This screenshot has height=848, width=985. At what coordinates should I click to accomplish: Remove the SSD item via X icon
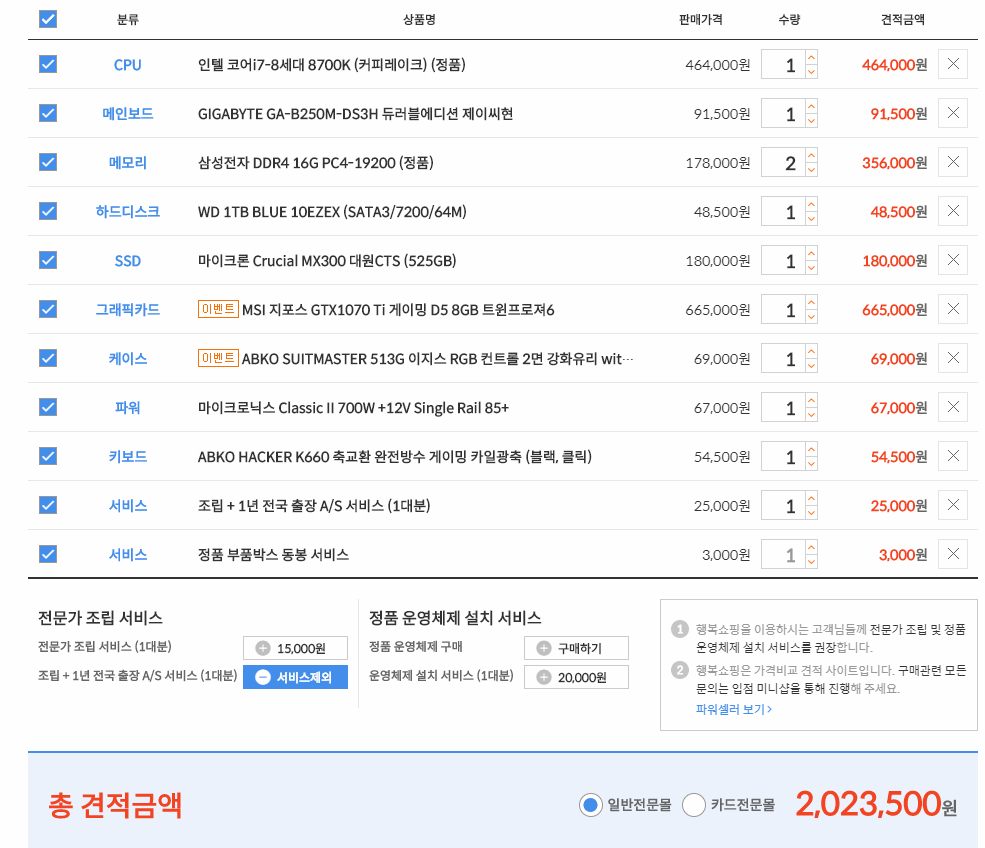[952, 260]
